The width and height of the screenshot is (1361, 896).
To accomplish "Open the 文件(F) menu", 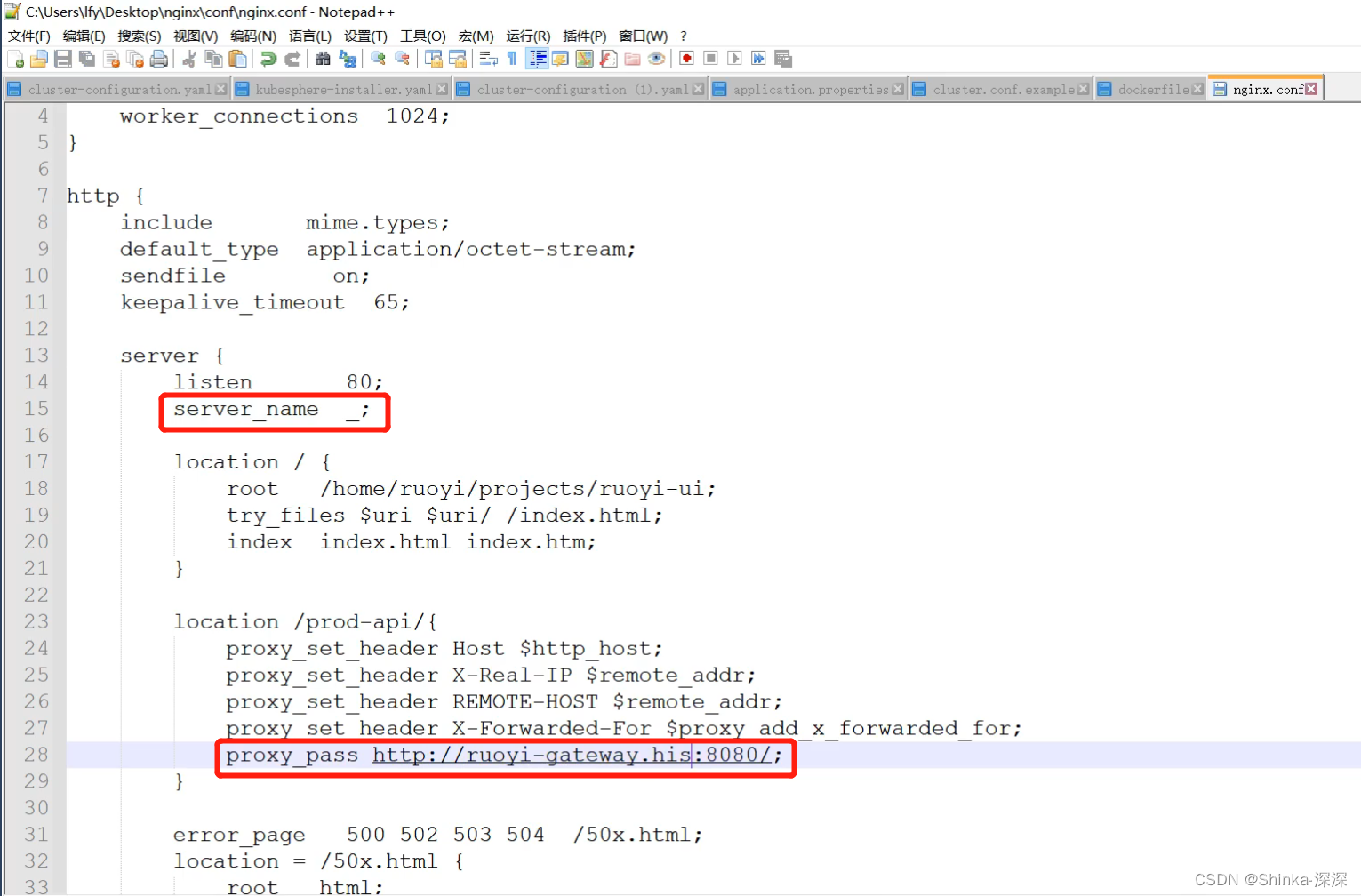I will [29, 36].
